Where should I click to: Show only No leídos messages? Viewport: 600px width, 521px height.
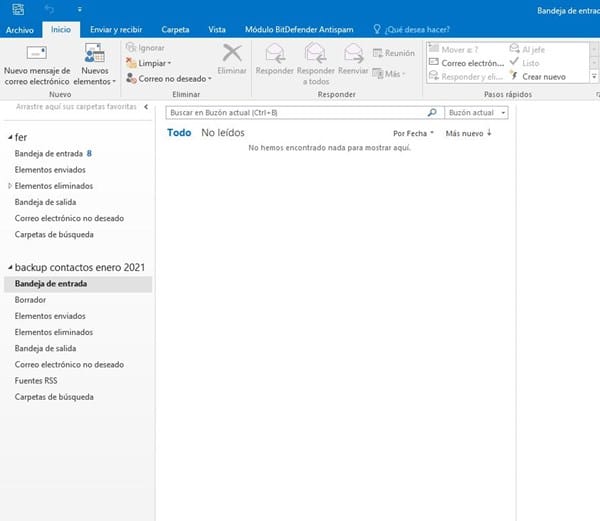tap(224, 133)
